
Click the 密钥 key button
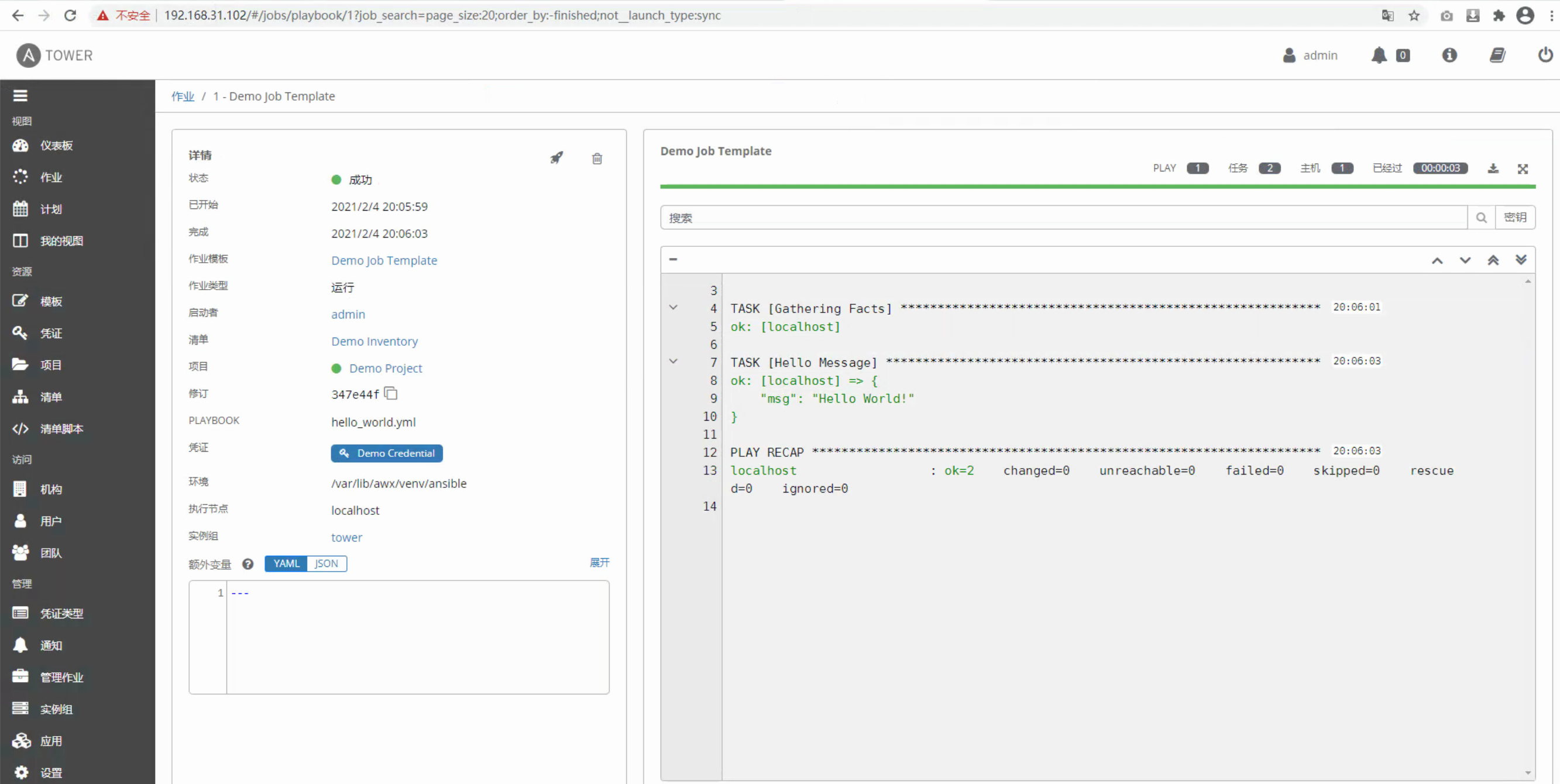(x=1515, y=217)
